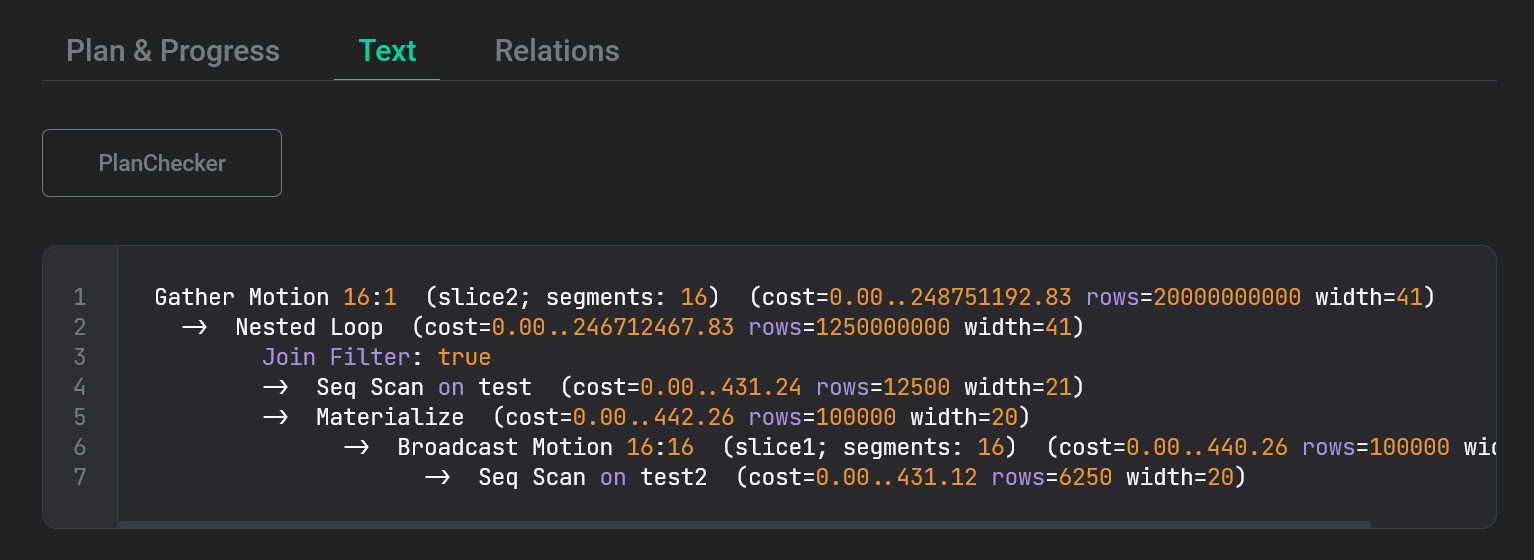Switch to the Plan & Progress tab
Viewport: 1534px width, 560px height.
pos(173,51)
